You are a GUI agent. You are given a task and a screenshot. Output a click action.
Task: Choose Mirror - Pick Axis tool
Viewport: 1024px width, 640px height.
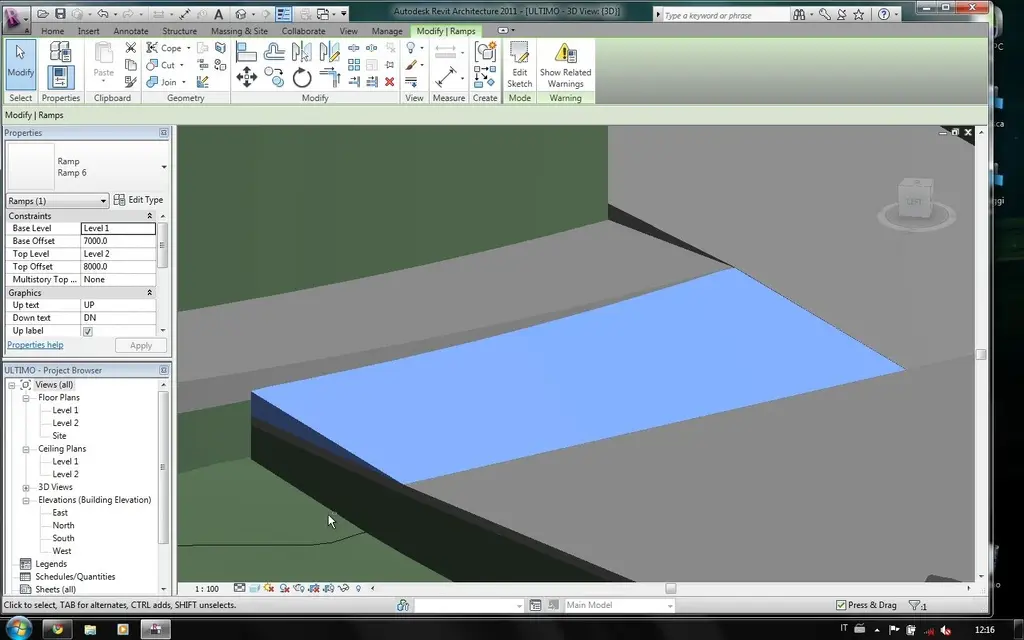[302, 52]
